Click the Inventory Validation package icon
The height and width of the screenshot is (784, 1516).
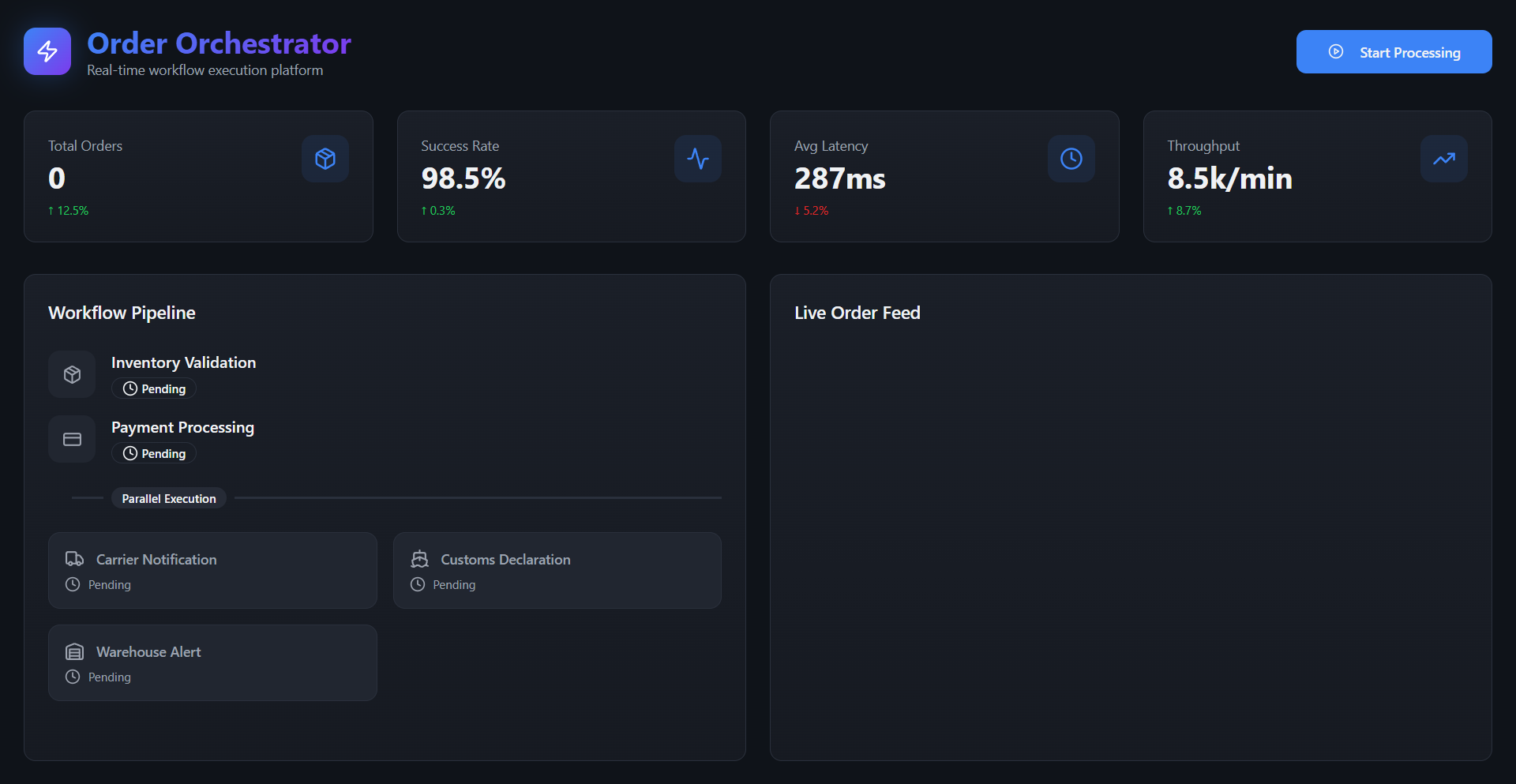(x=72, y=374)
